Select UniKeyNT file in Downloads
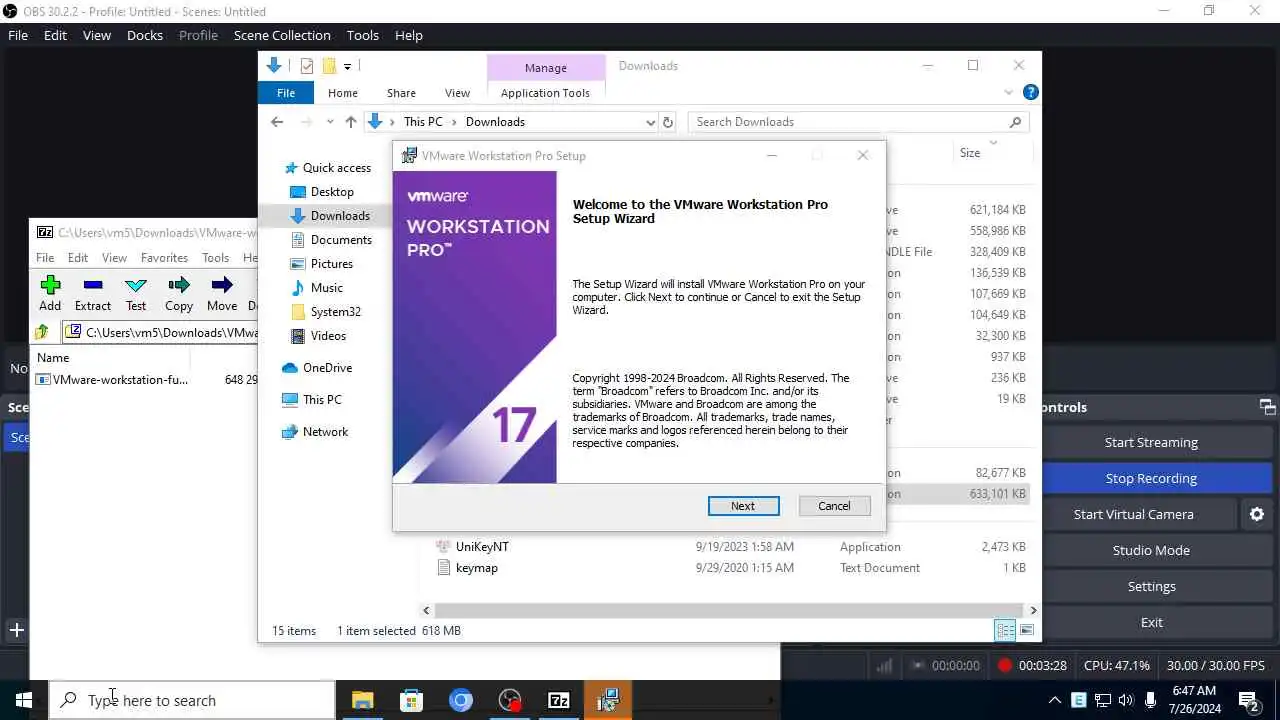The width and height of the screenshot is (1280, 720). coord(472,547)
